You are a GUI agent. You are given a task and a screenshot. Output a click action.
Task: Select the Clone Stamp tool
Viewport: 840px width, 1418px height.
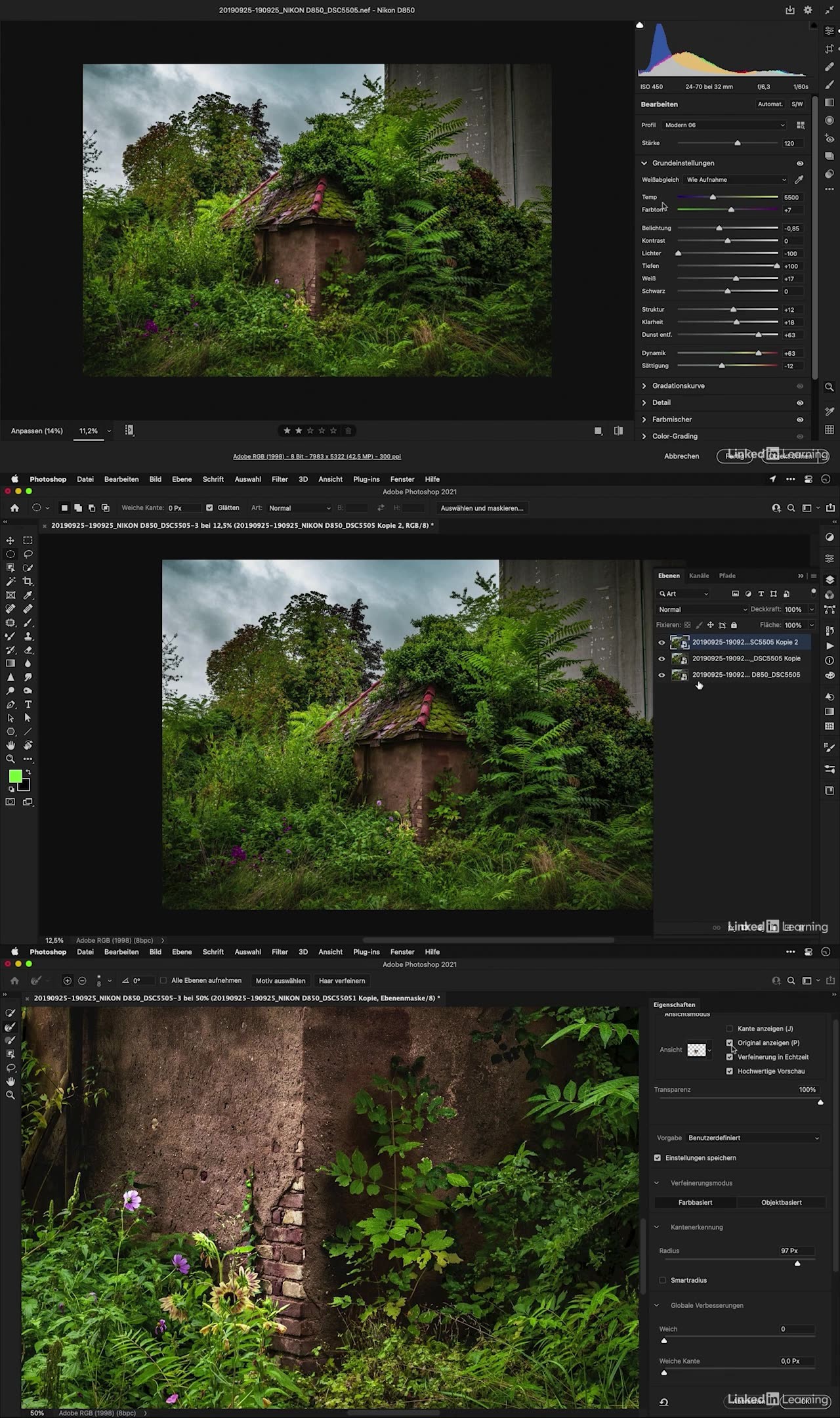click(x=28, y=636)
